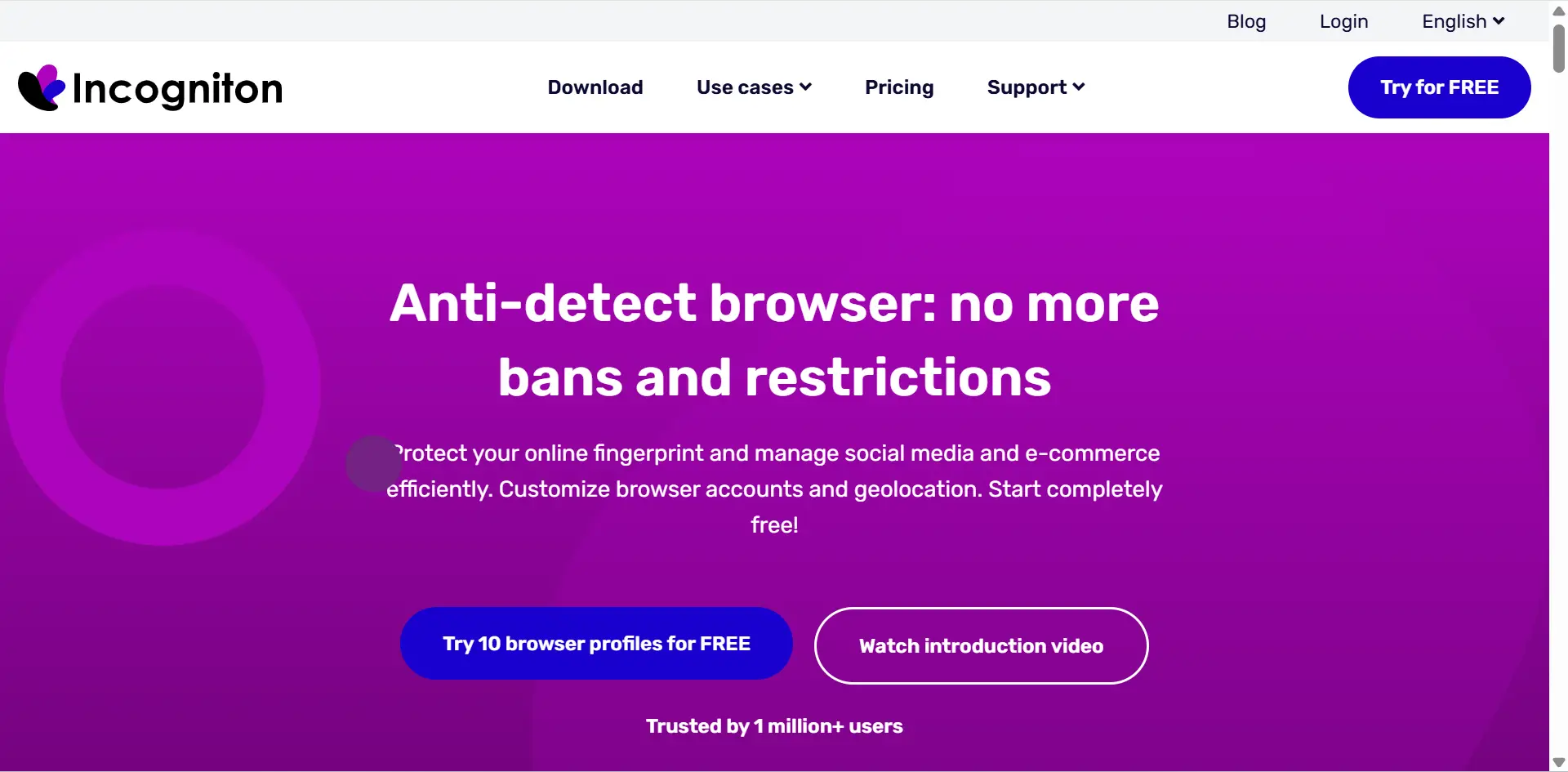This screenshot has width=1568, height=772.
Task: Go to the Login page
Action: click(x=1343, y=21)
